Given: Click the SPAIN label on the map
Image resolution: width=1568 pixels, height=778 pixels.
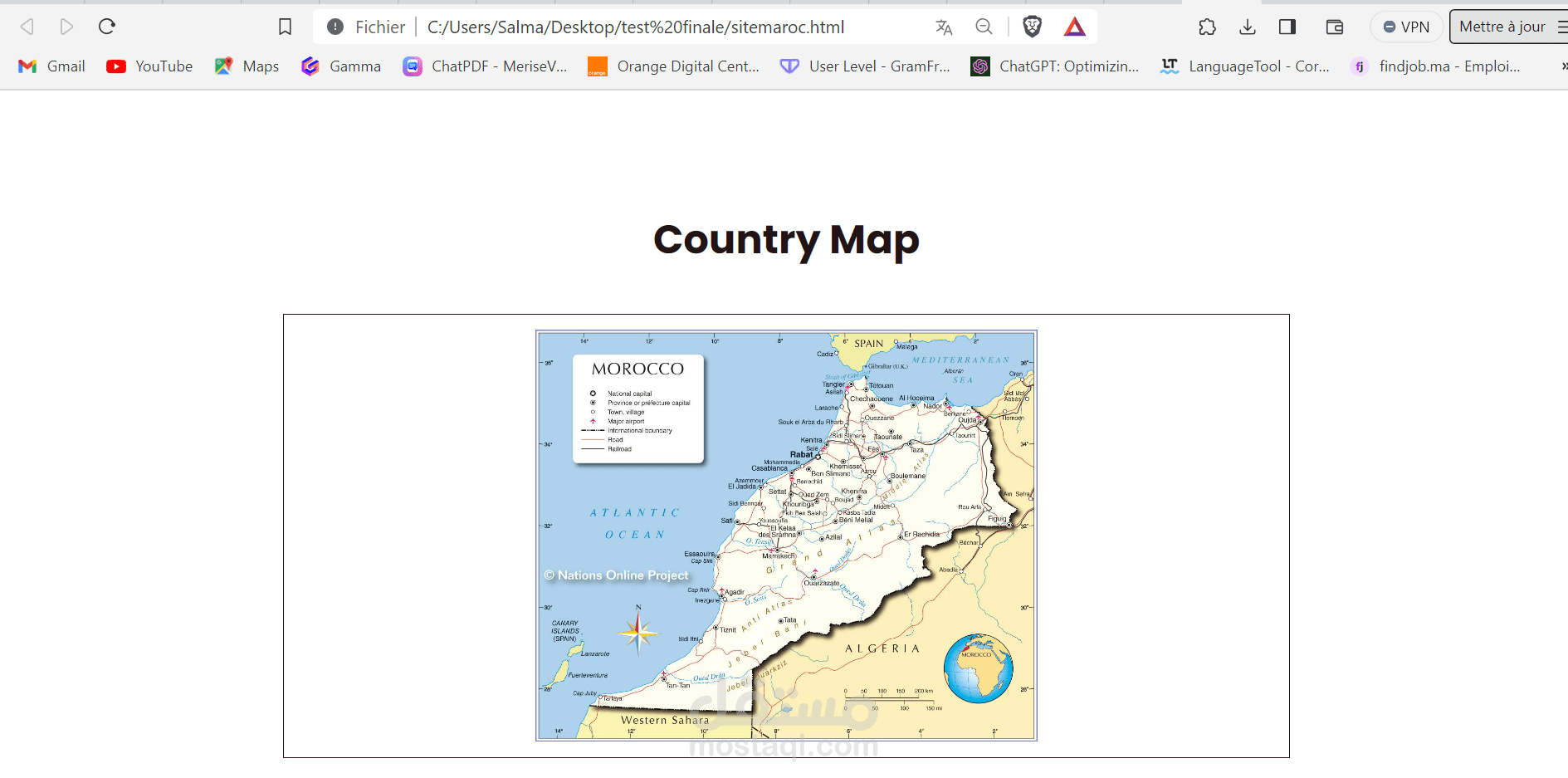Looking at the screenshot, I should click(x=868, y=343).
